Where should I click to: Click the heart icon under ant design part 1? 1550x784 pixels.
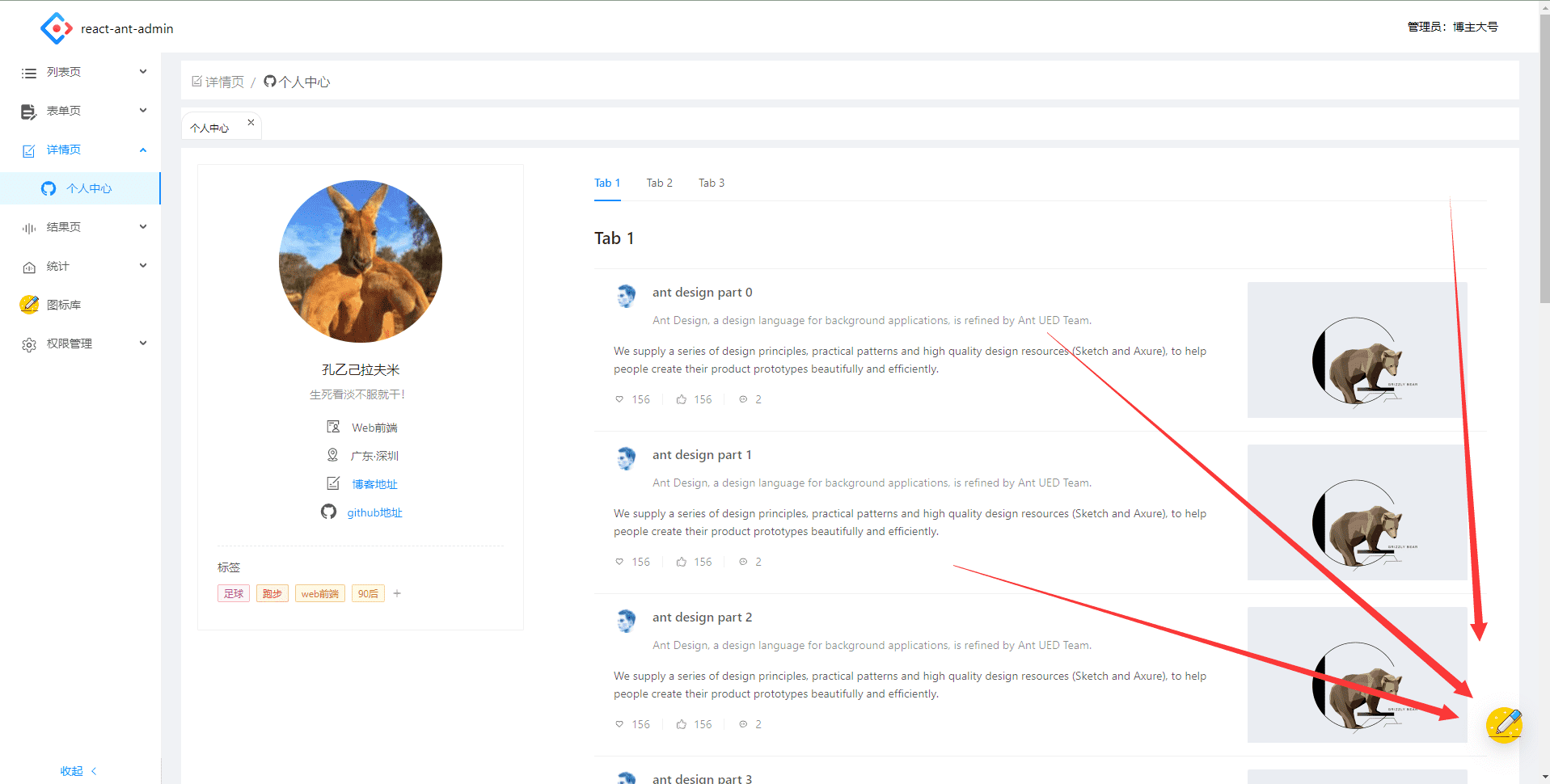pyautogui.click(x=619, y=562)
